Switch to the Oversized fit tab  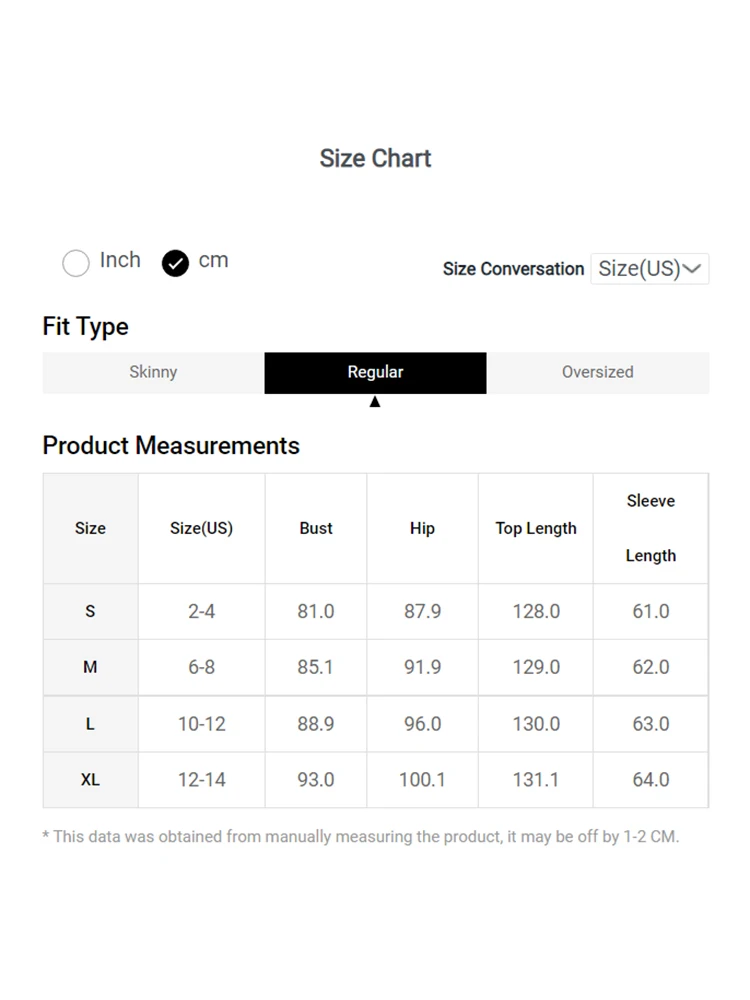pos(597,372)
